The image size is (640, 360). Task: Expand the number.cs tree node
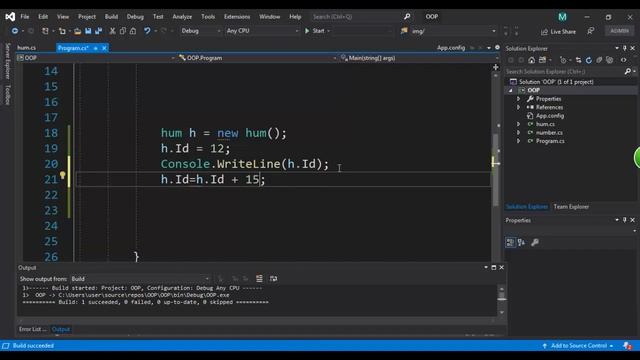coord(518,133)
